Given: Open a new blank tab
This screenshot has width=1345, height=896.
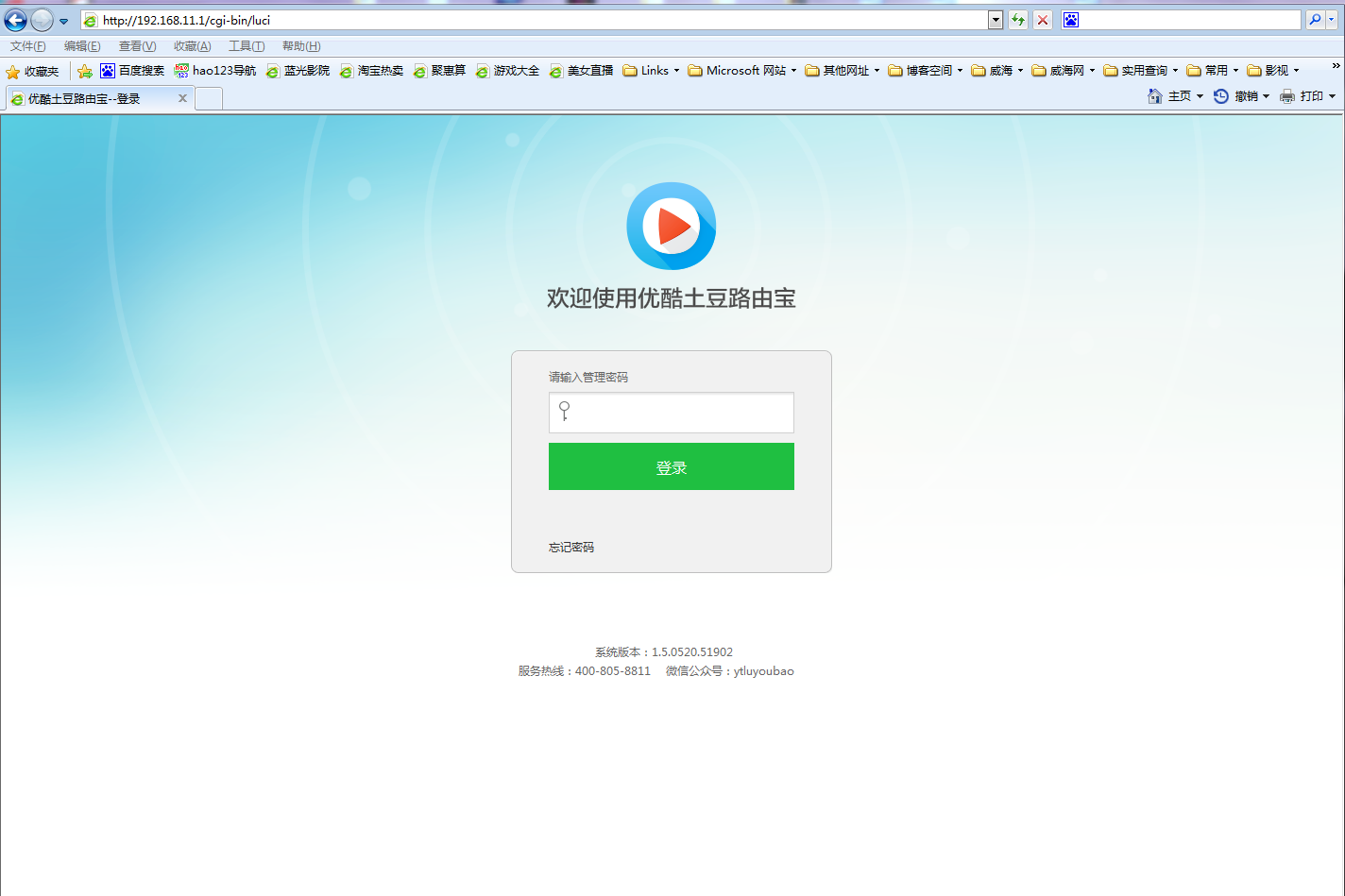Looking at the screenshot, I should tap(209, 98).
